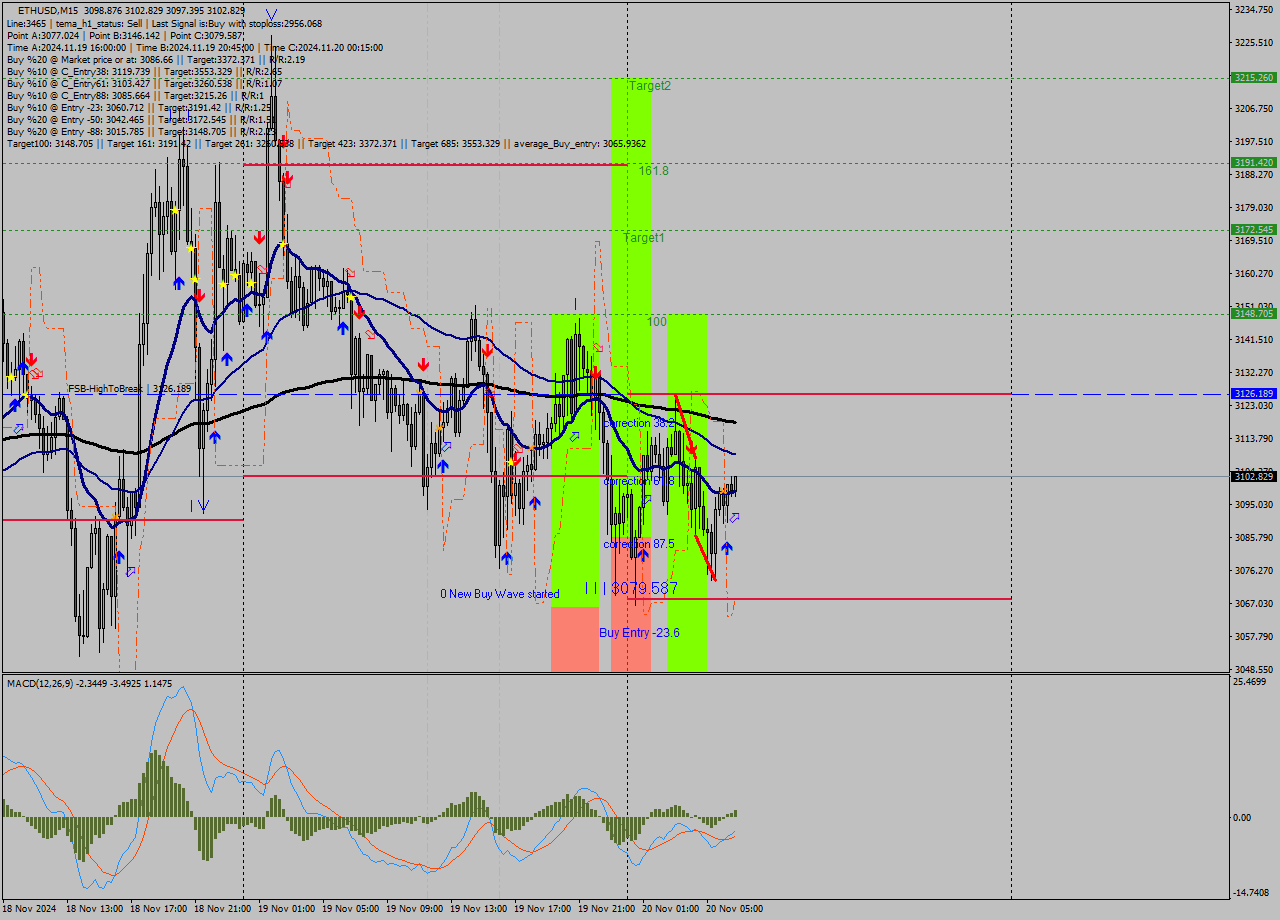This screenshot has width=1280, height=920.
Task: Select the 20 Nov 01:00 time label
Action: (671, 909)
